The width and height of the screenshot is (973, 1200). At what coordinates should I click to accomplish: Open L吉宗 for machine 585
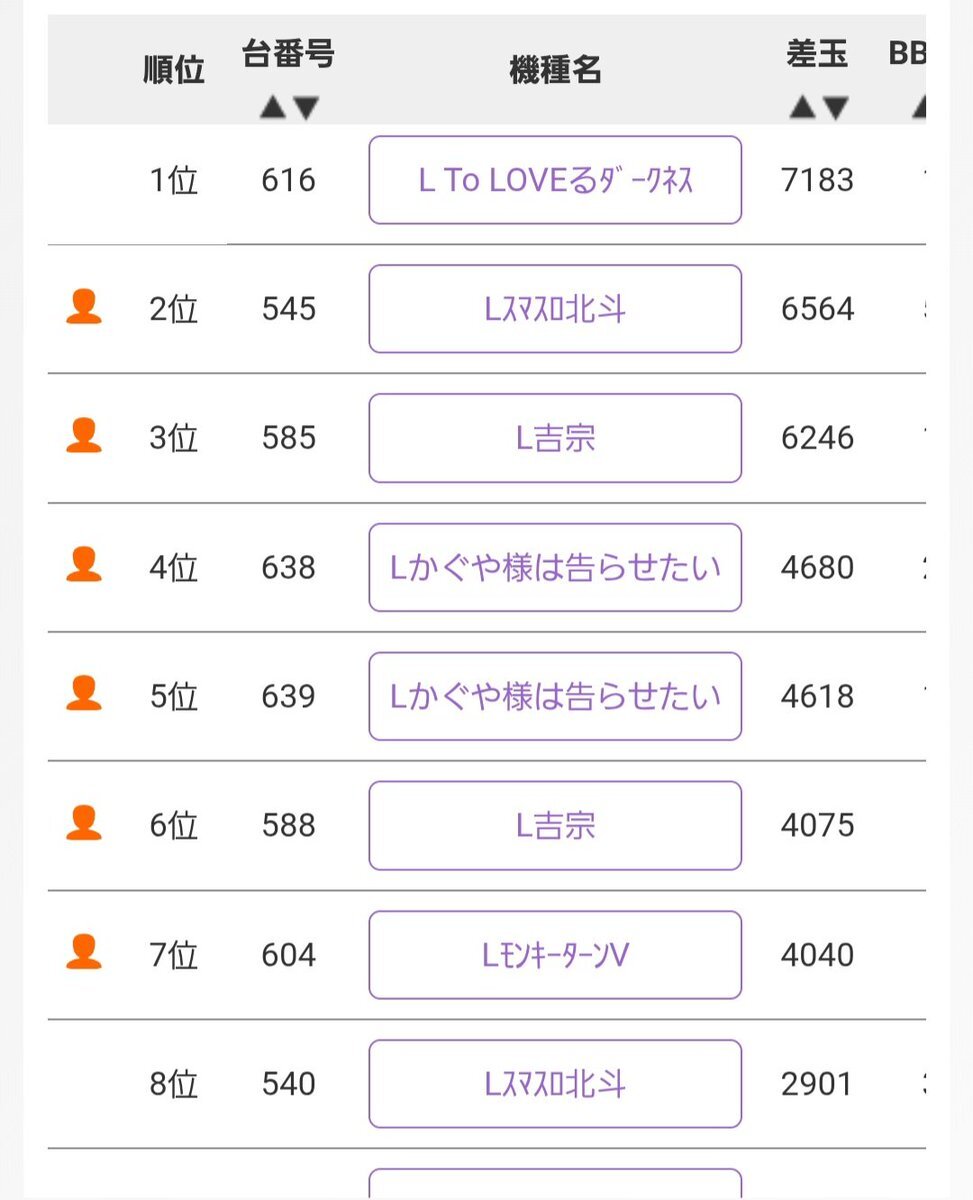(x=555, y=438)
